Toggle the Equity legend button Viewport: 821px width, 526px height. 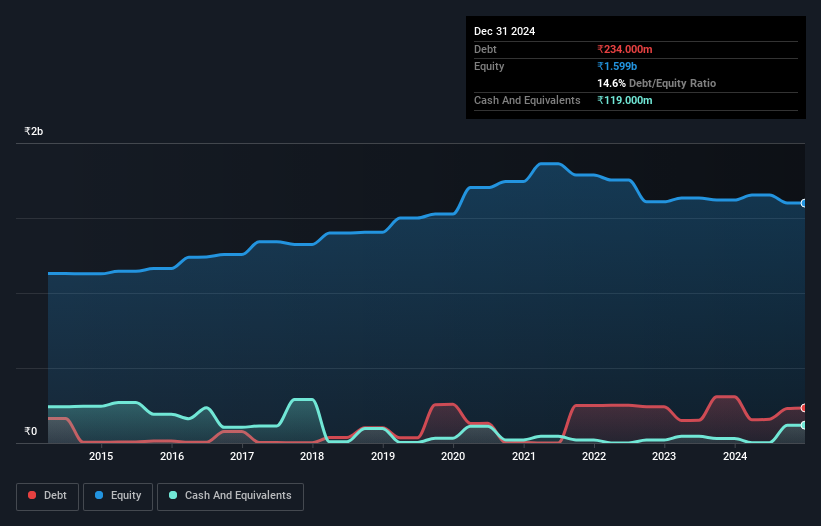point(118,496)
